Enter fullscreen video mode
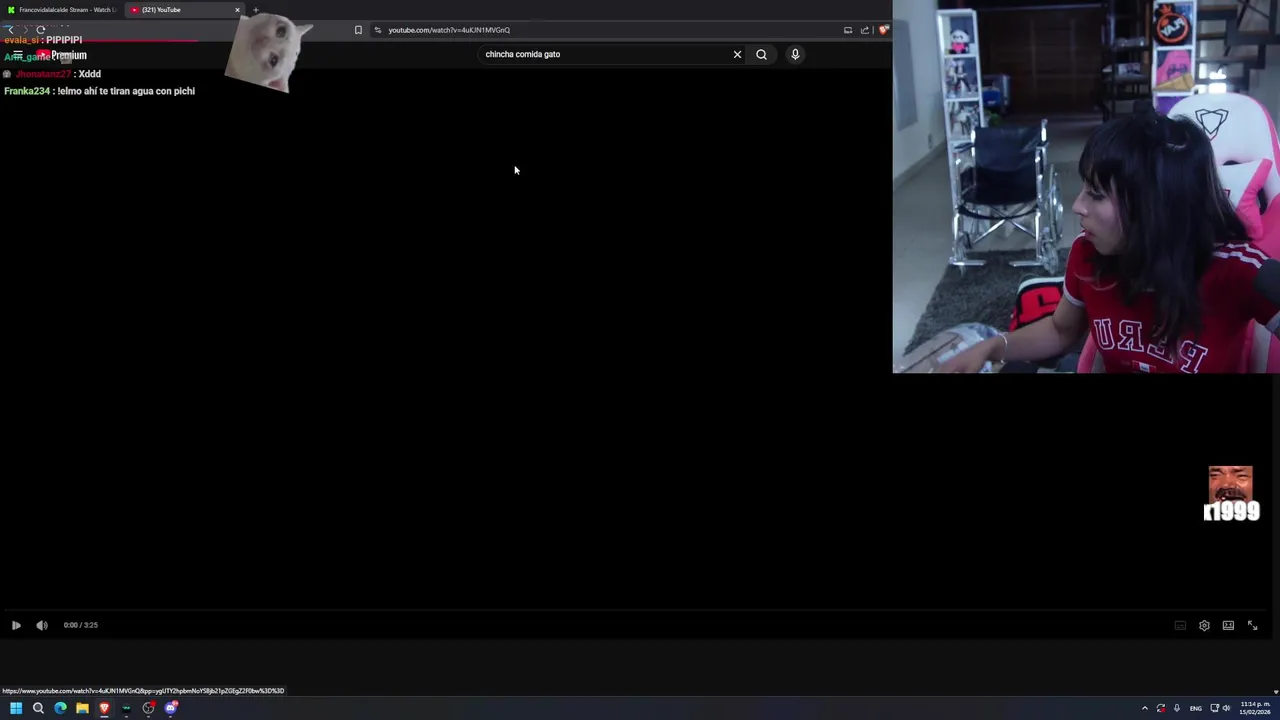1280x720 pixels. [1252, 625]
